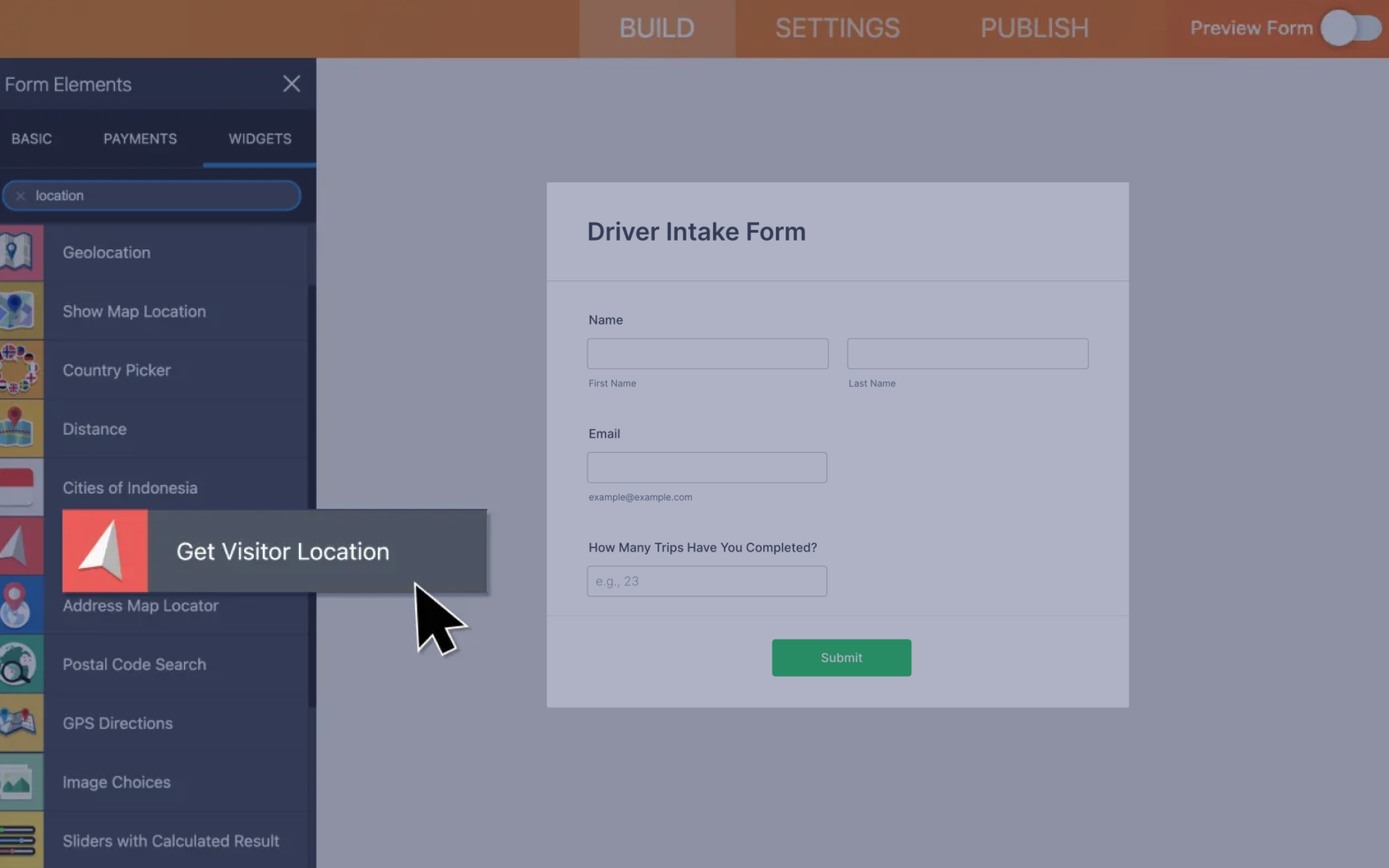This screenshot has height=868, width=1389.
Task: Focus the Email input field
Action: pyautogui.click(x=706, y=467)
